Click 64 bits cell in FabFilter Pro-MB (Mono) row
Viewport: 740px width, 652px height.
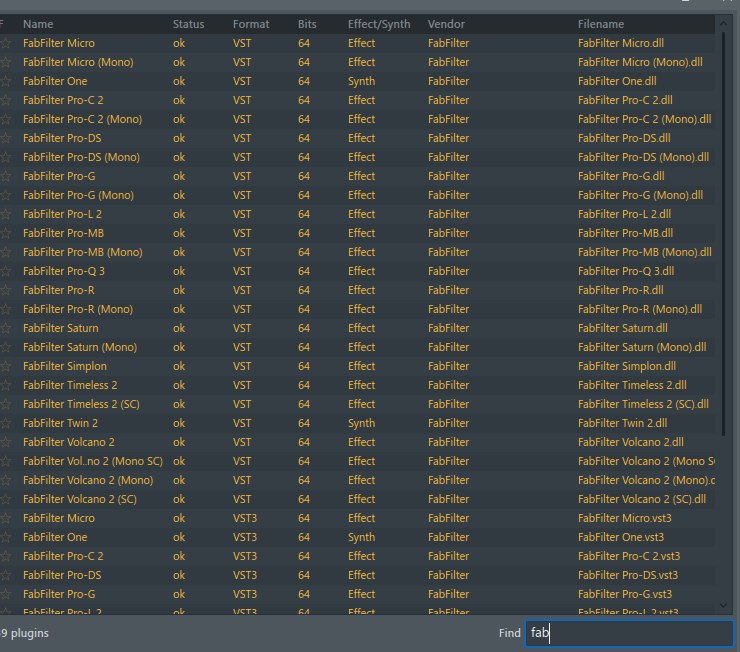[304, 252]
